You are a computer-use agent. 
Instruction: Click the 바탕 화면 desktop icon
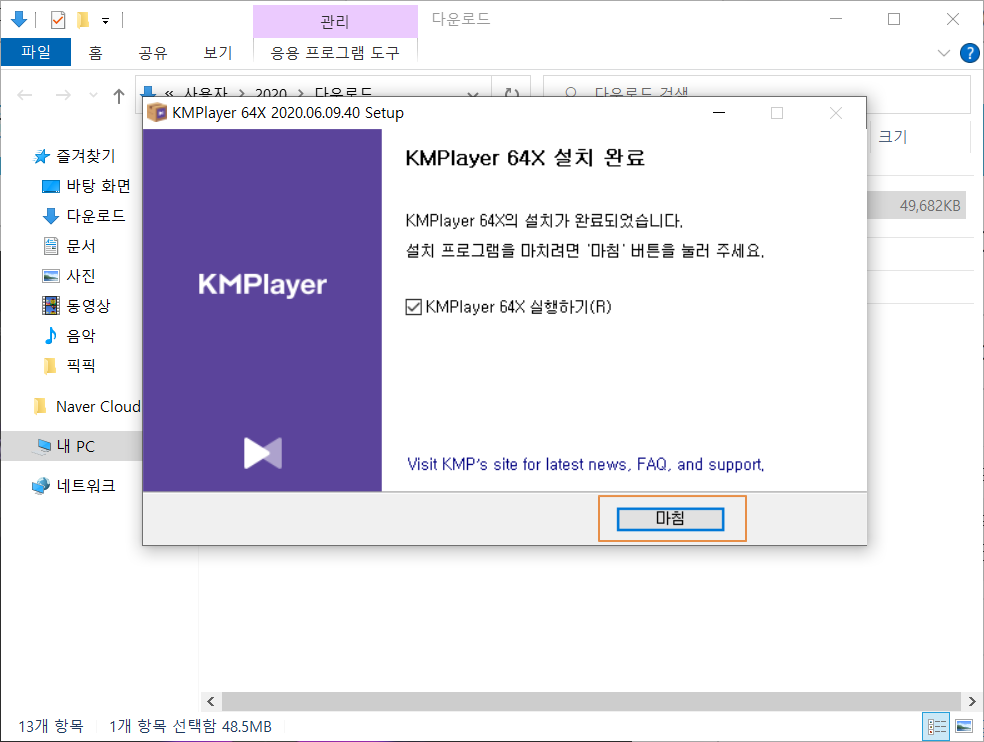[x=51, y=186]
